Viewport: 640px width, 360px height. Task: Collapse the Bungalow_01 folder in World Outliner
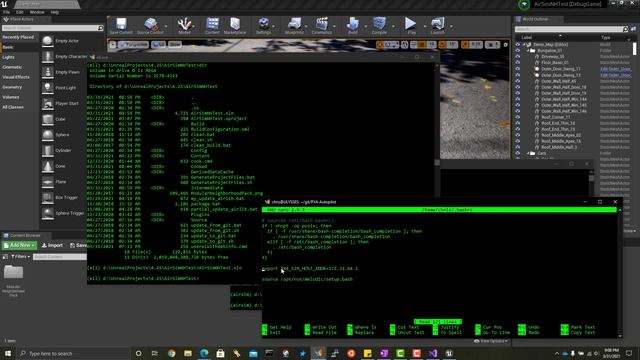point(528,51)
